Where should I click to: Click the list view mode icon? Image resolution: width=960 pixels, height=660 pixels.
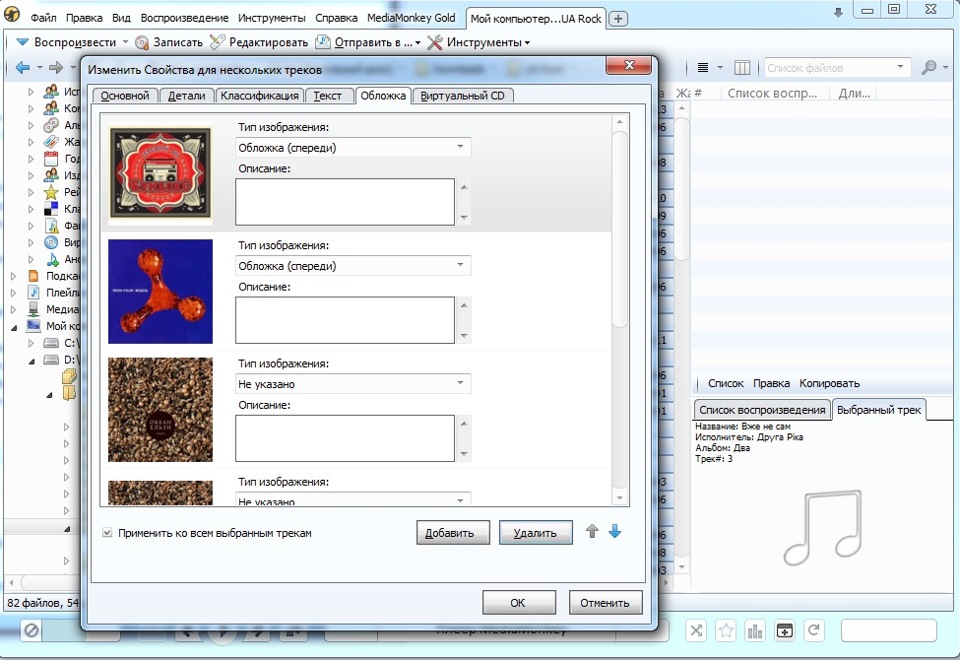click(703, 67)
